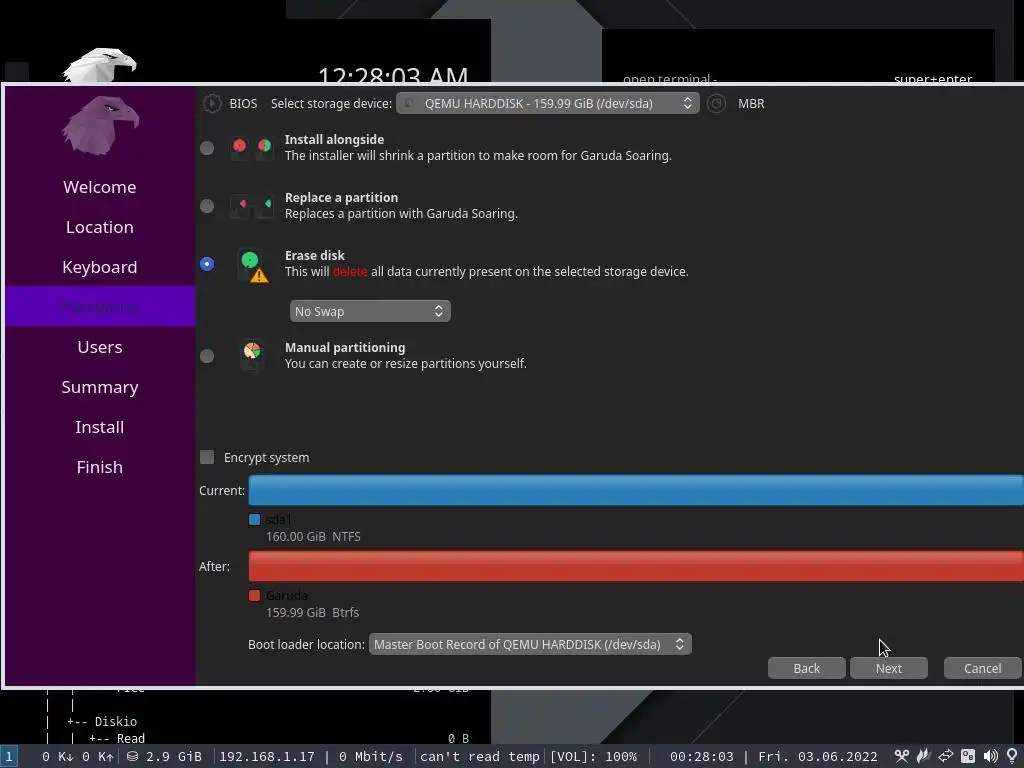Open the Boot loader location dropdown
Image resolution: width=1024 pixels, height=768 pixels.
(530, 645)
